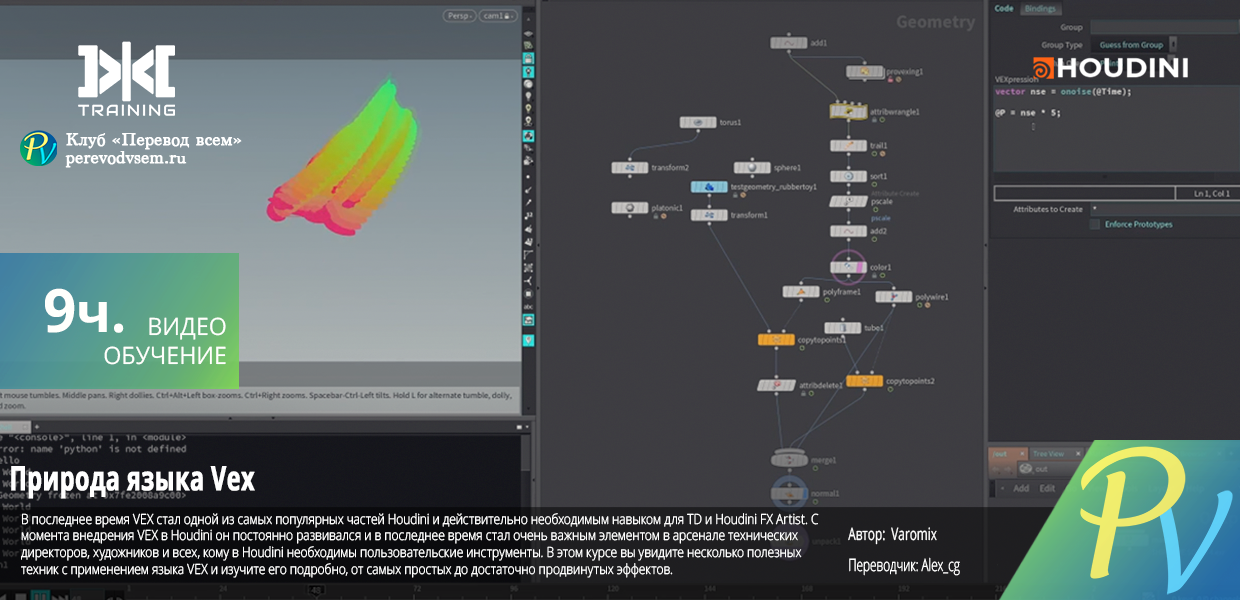Select the add1 node icon

click(790, 43)
